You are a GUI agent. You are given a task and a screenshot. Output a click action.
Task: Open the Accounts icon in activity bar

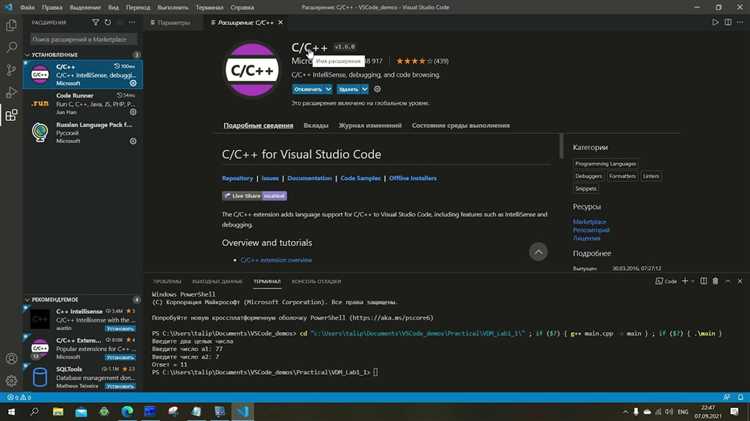click(11, 358)
